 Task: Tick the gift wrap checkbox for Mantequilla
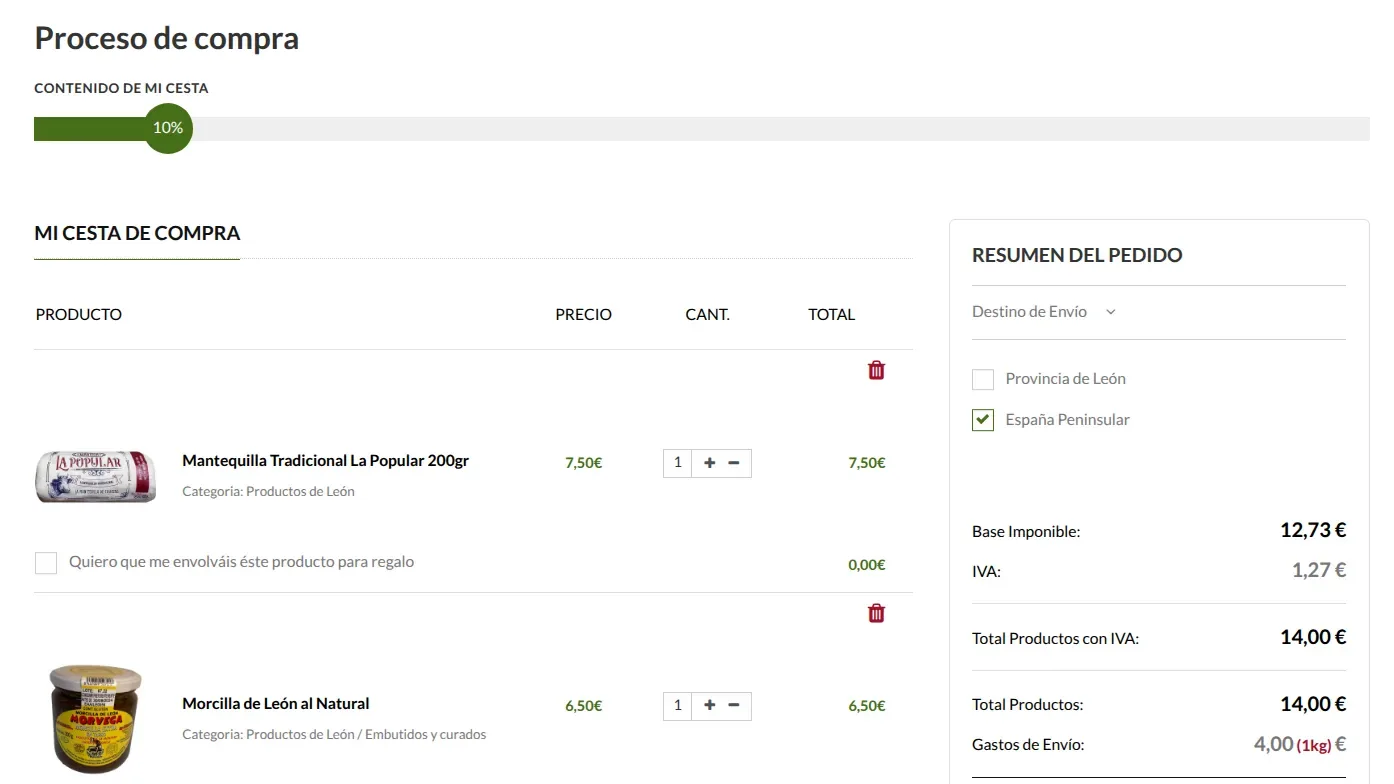(46, 563)
